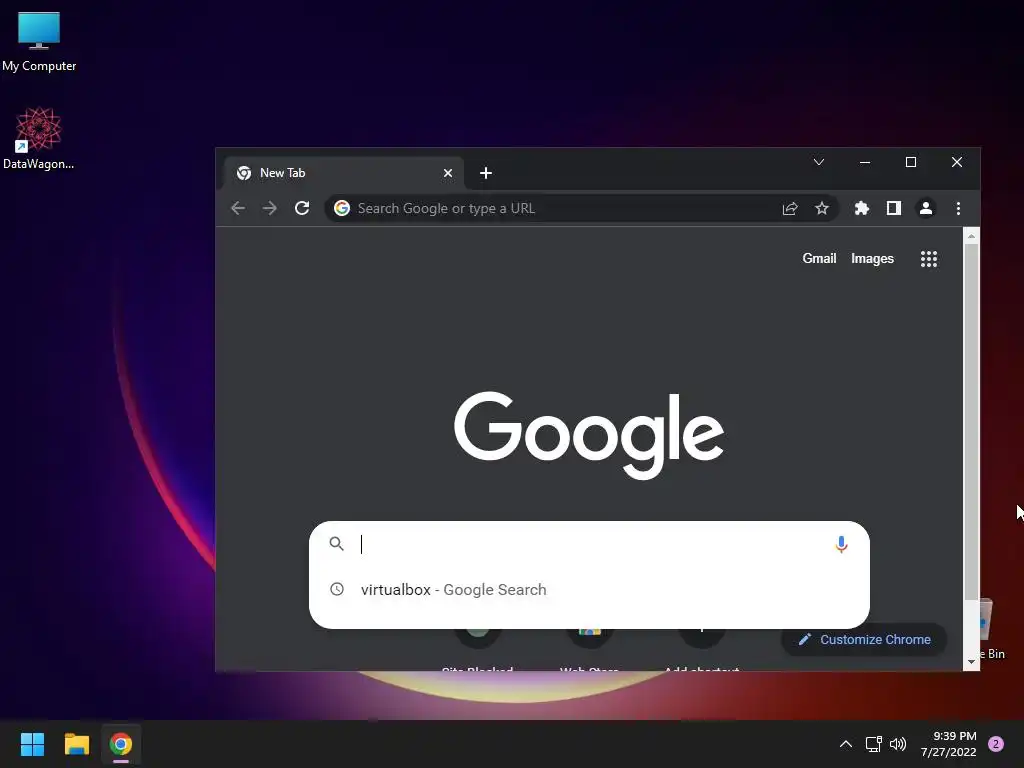1024x768 pixels.
Task: Click the page scrollbar thumb
Action: [971, 421]
